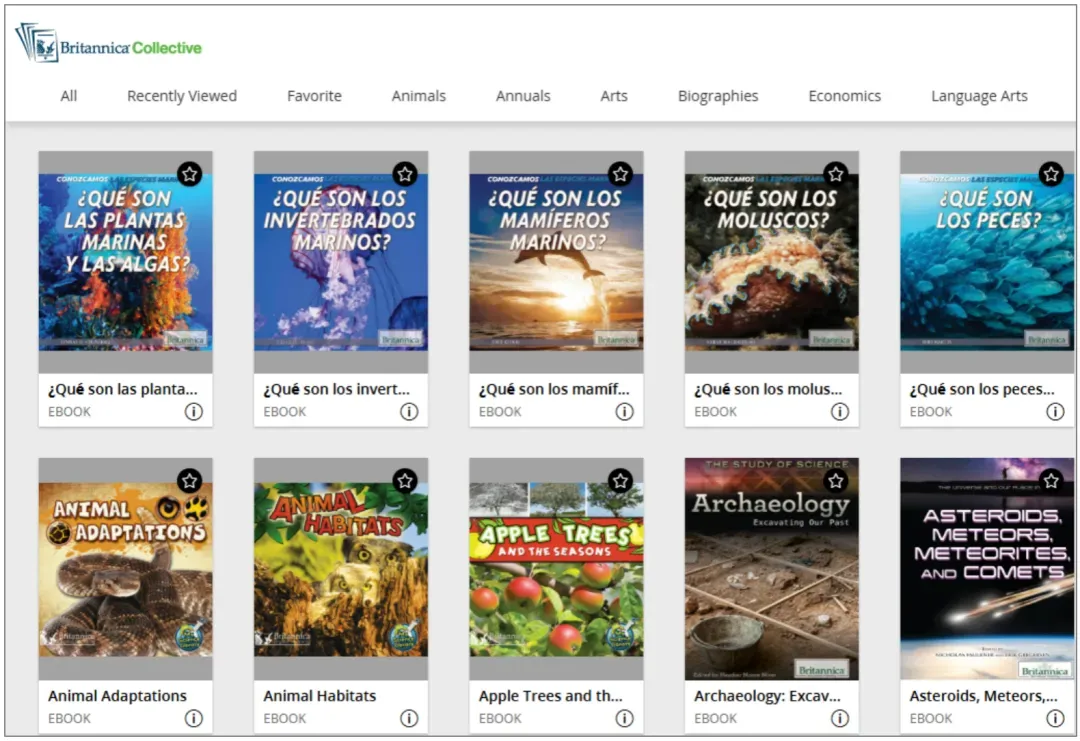
Task: Open plantas marinas y las algas cover
Action: click(x=125, y=262)
